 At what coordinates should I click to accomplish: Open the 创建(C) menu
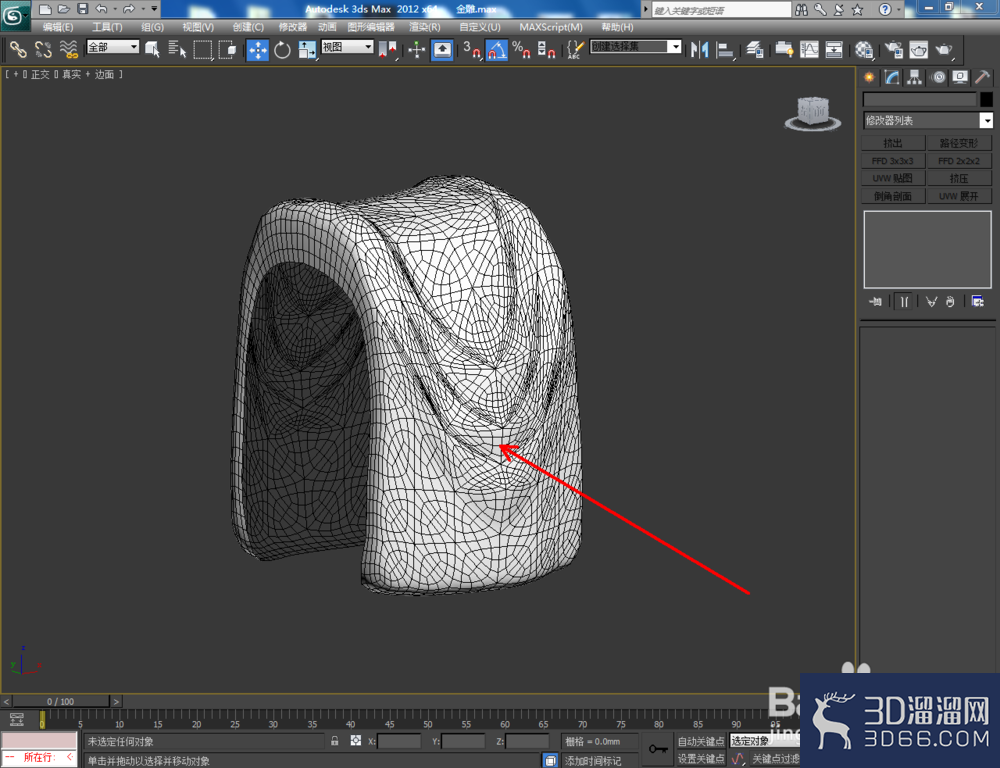point(247,27)
